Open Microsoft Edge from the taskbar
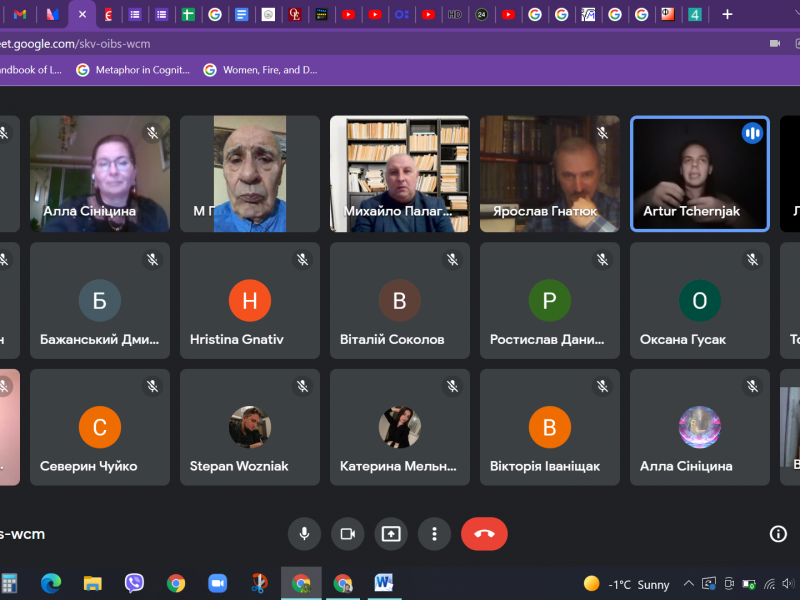The width and height of the screenshot is (800, 600). 51,583
